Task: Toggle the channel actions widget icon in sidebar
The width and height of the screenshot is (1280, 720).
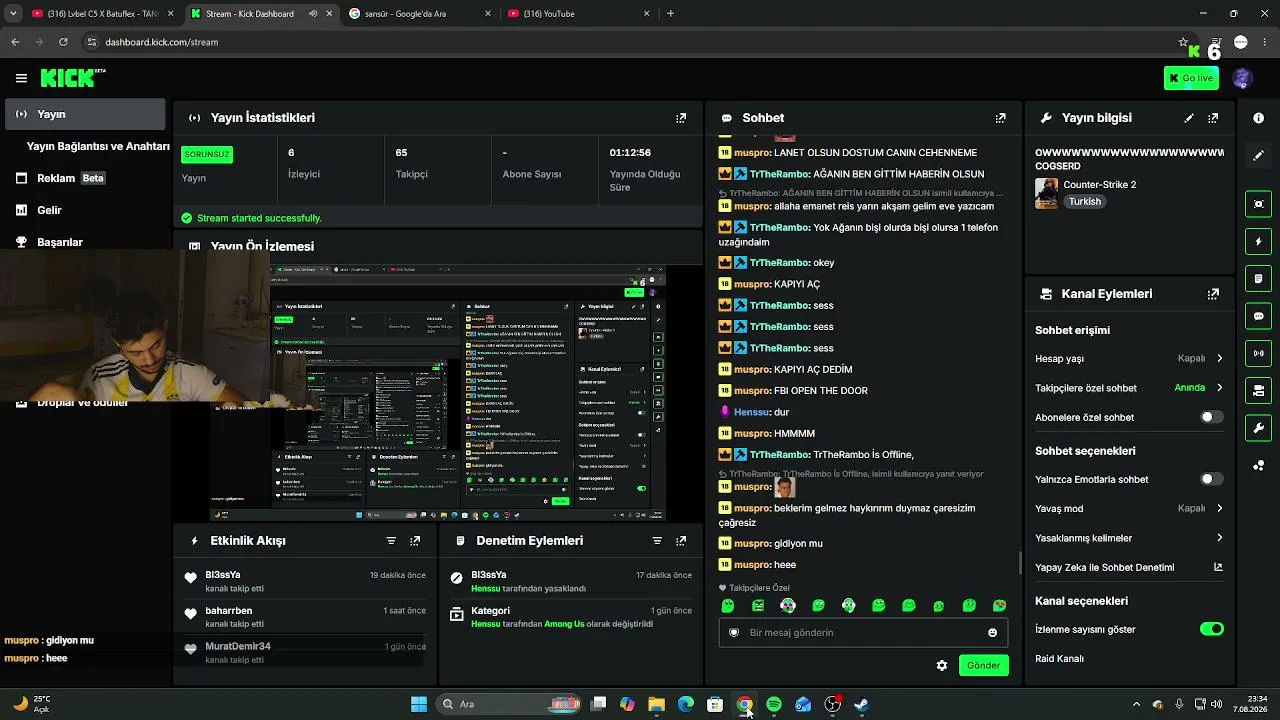Action: coord(1258,390)
